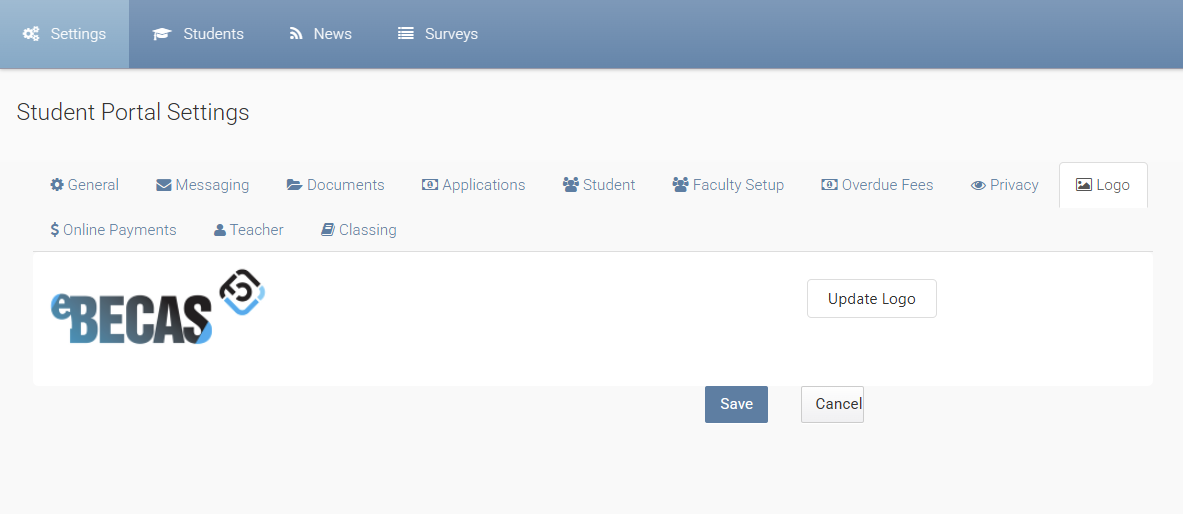Switch to the Student tab
This screenshot has width=1183, height=514.
coord(599,185)
